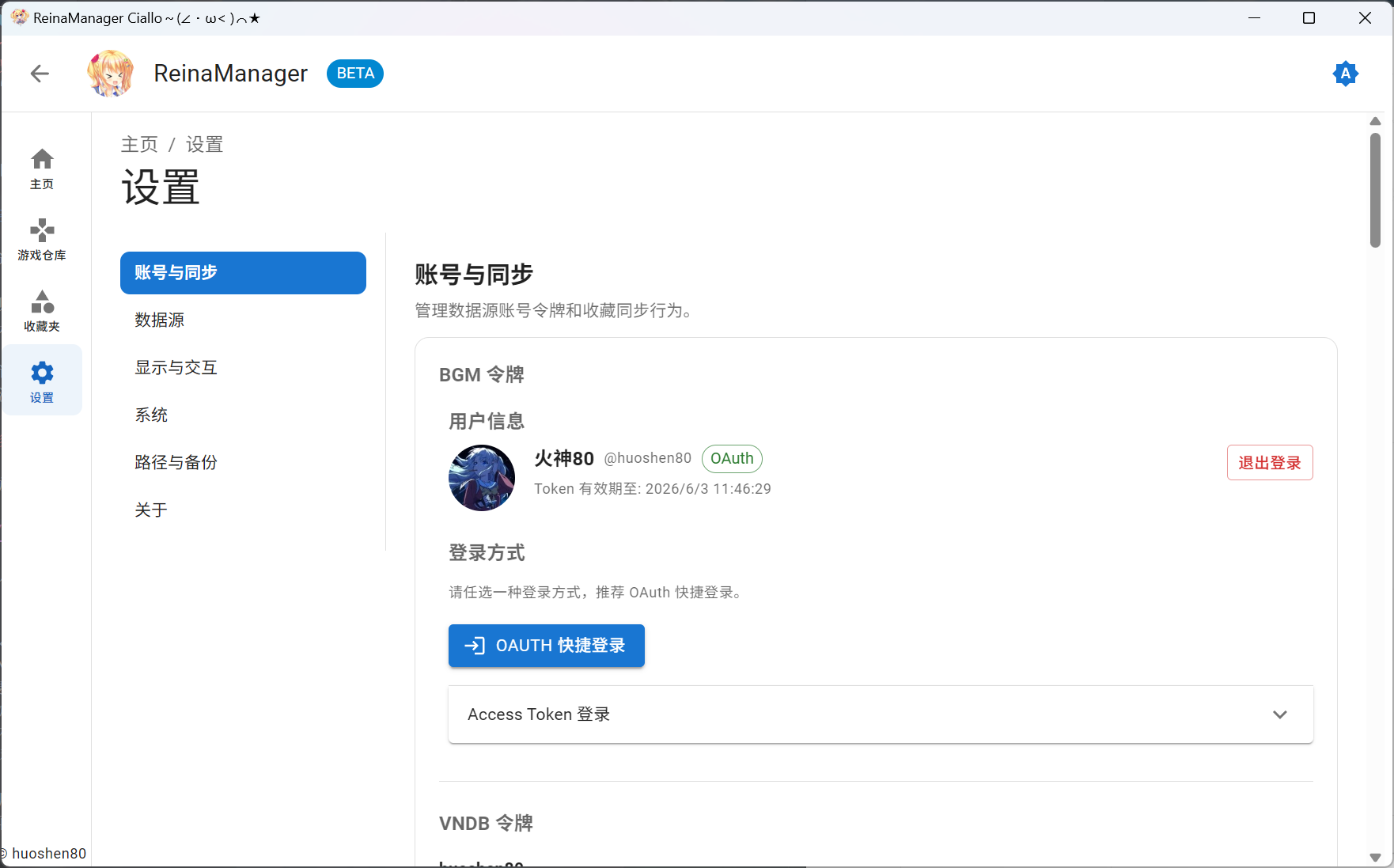Click the vertical scrollbar thumb
This screenshot has height=868, width=1394.
coord(1376,190)
